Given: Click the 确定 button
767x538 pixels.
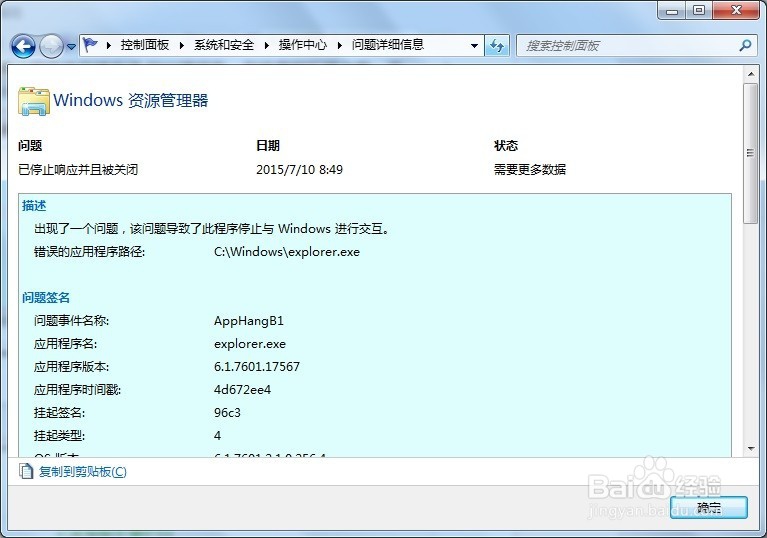Looking at the screenshot, I should click(x=709, y=508).
